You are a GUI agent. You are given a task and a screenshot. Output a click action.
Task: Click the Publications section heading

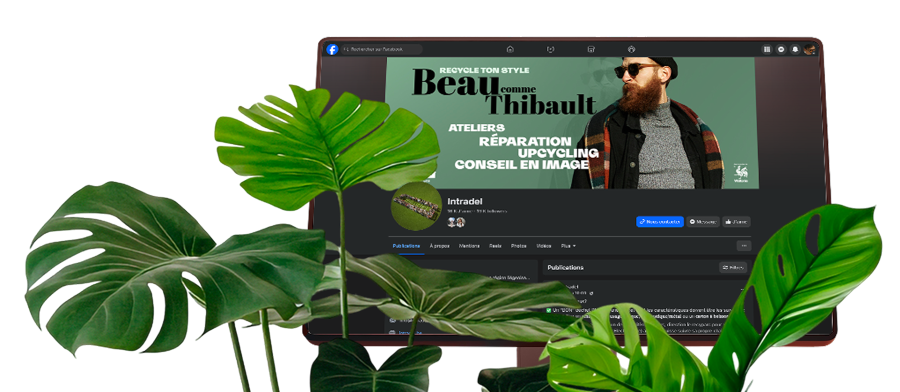tap(565, 267)
